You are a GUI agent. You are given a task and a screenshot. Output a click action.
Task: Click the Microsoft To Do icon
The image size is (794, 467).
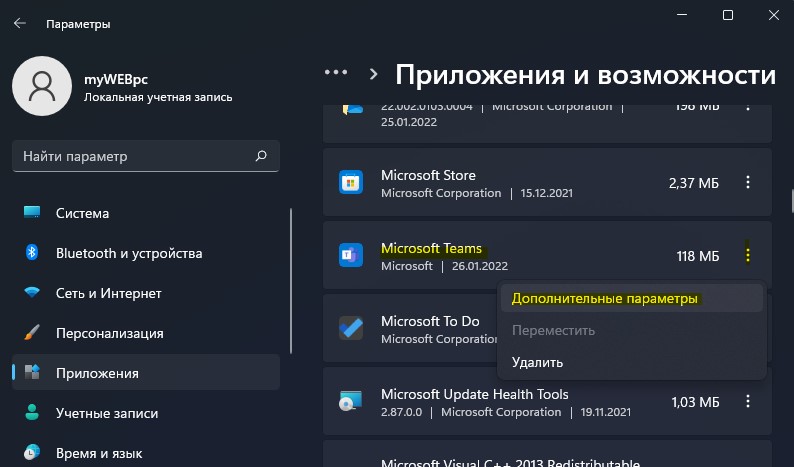(x=351, y=328)
